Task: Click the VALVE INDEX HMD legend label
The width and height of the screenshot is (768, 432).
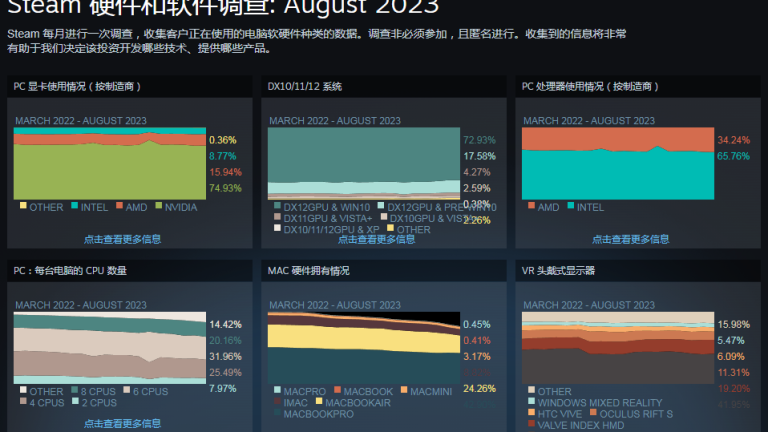Action: [581, 425]
